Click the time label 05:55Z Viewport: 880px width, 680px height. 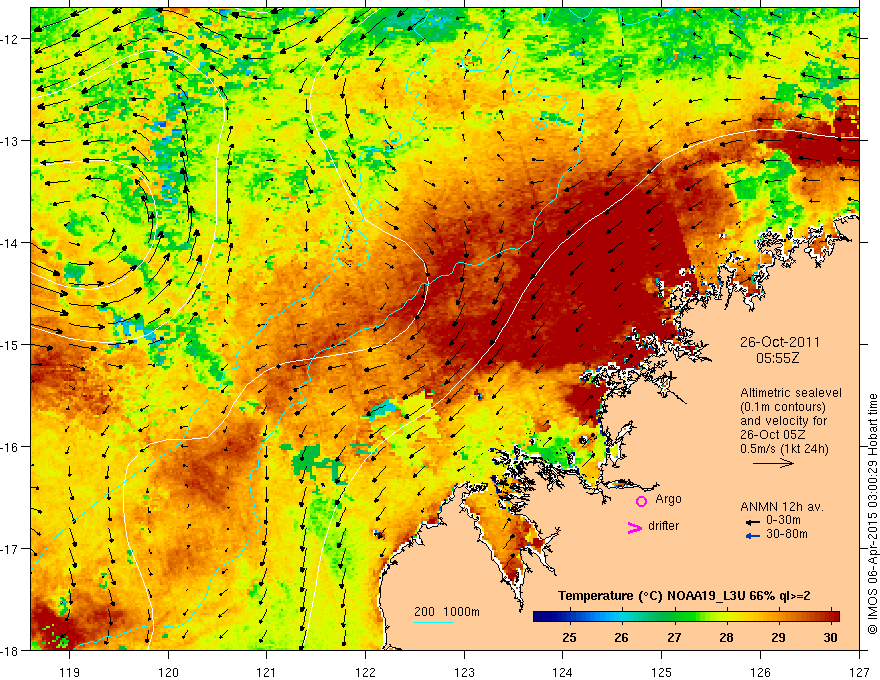[777, 358]
